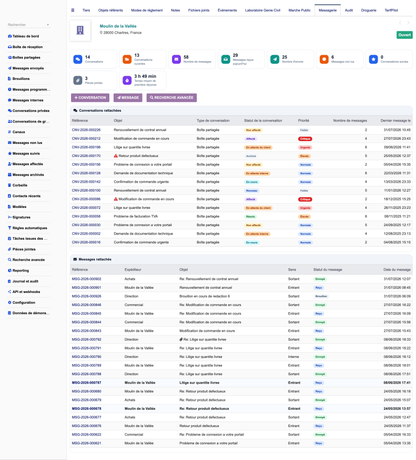Switch to the Marché Public tab
Image resolution: width=416 pixels, height=460 pixels.
(x=299, y=10)
